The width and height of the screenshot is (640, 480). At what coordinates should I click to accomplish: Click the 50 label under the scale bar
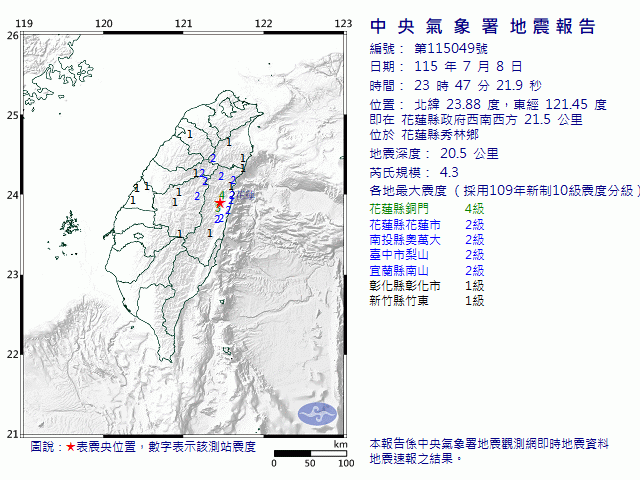tap(310, 463)
